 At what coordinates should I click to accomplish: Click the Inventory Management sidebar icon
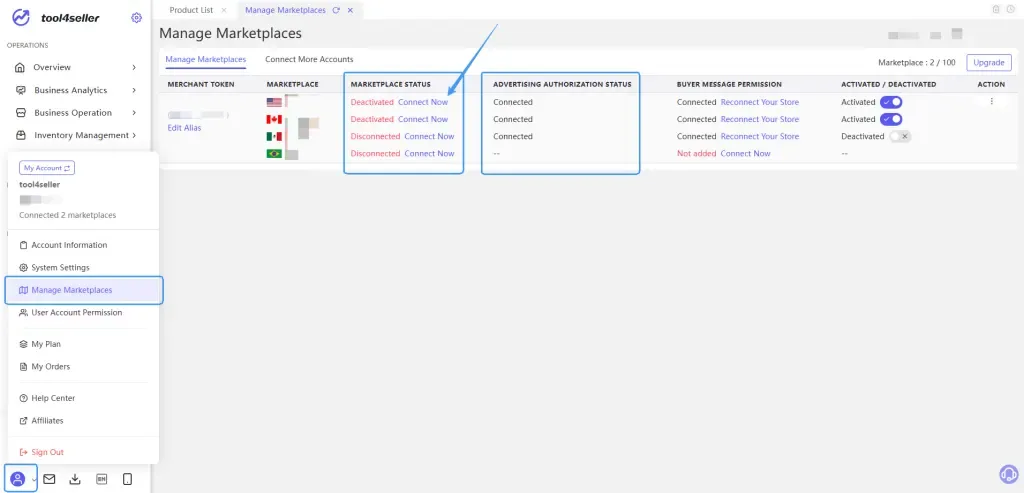coord(21,135)
